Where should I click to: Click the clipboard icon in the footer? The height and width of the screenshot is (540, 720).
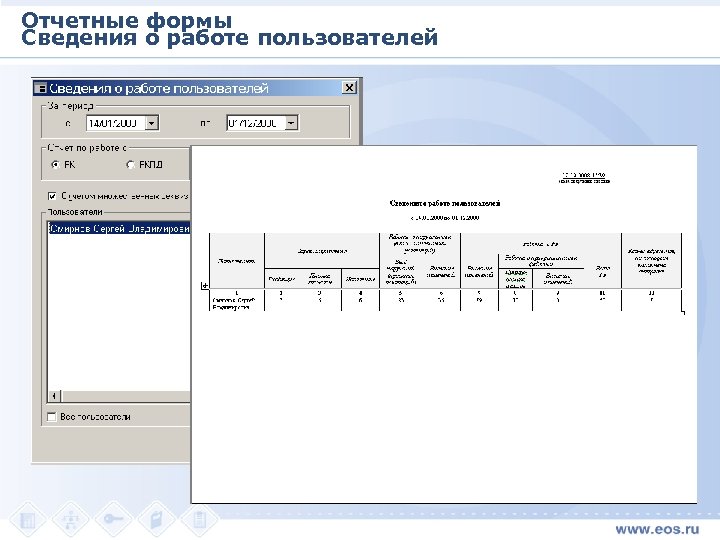(199, 520)
